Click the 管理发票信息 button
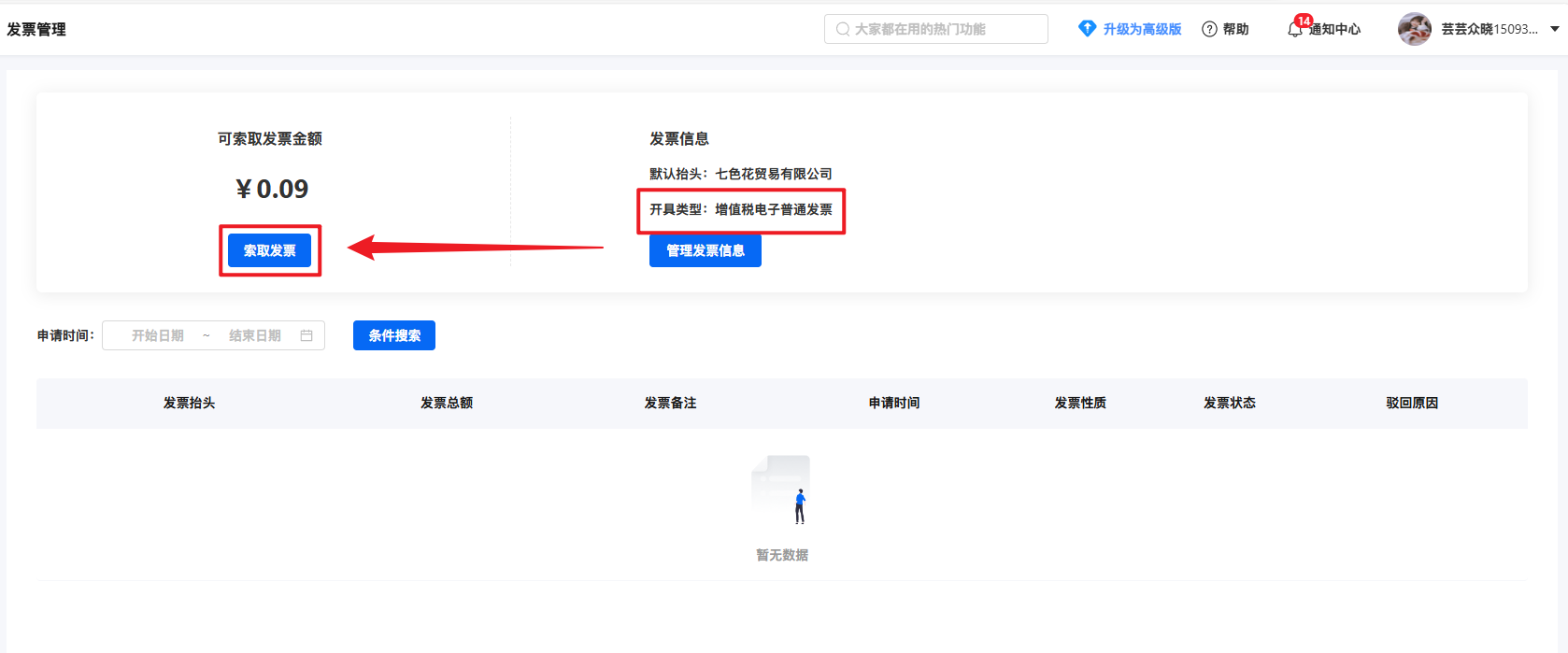The width and height of the screenshot is (1568, 653). pyautogui.click(x=705, y=250)
